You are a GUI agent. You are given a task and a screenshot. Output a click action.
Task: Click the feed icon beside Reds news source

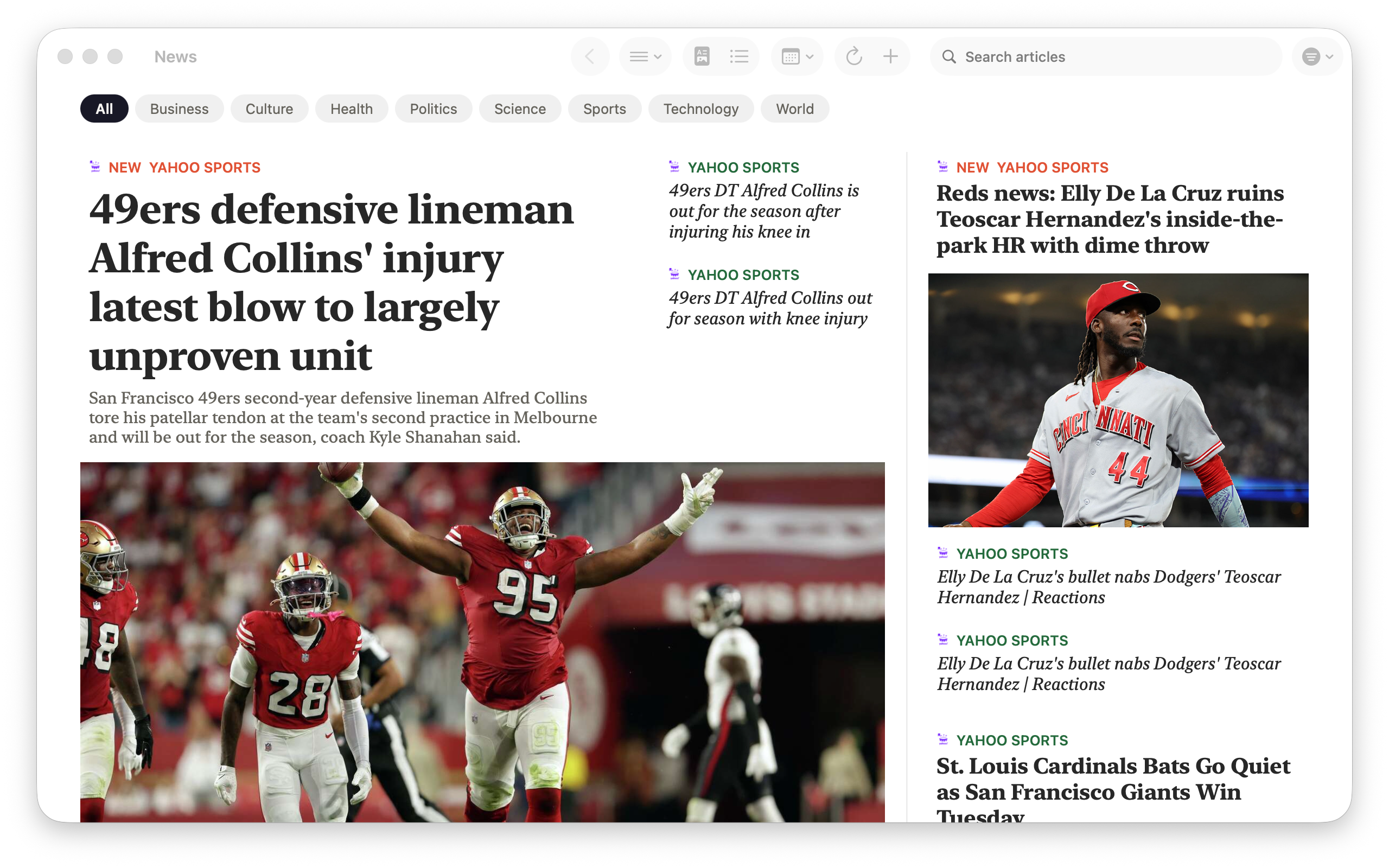tap(942, 167)
